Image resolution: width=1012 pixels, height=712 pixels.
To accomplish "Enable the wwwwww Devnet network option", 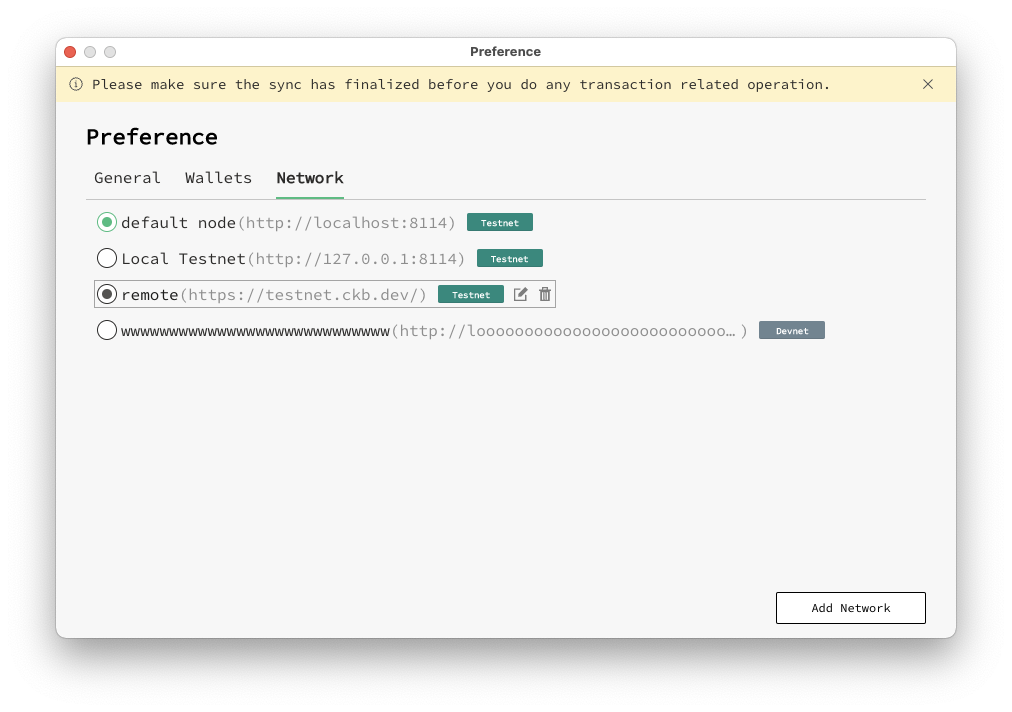I will pyautogui.click(x=107, y=330).
